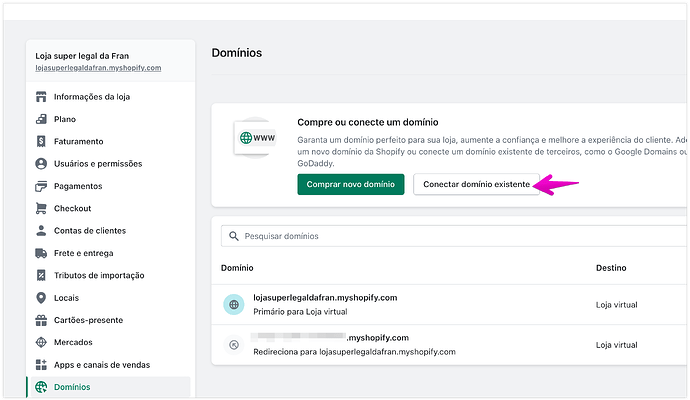
Task: Click the Checkout shopping cart icon
Action: tap(41, 208)
